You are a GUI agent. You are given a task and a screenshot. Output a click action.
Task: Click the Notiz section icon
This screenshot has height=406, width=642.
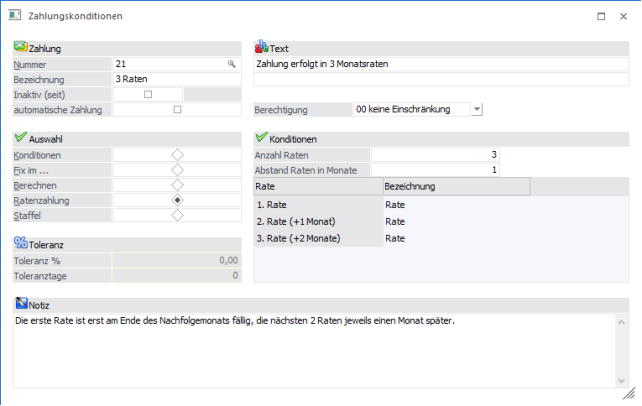[x=20, y=303]
